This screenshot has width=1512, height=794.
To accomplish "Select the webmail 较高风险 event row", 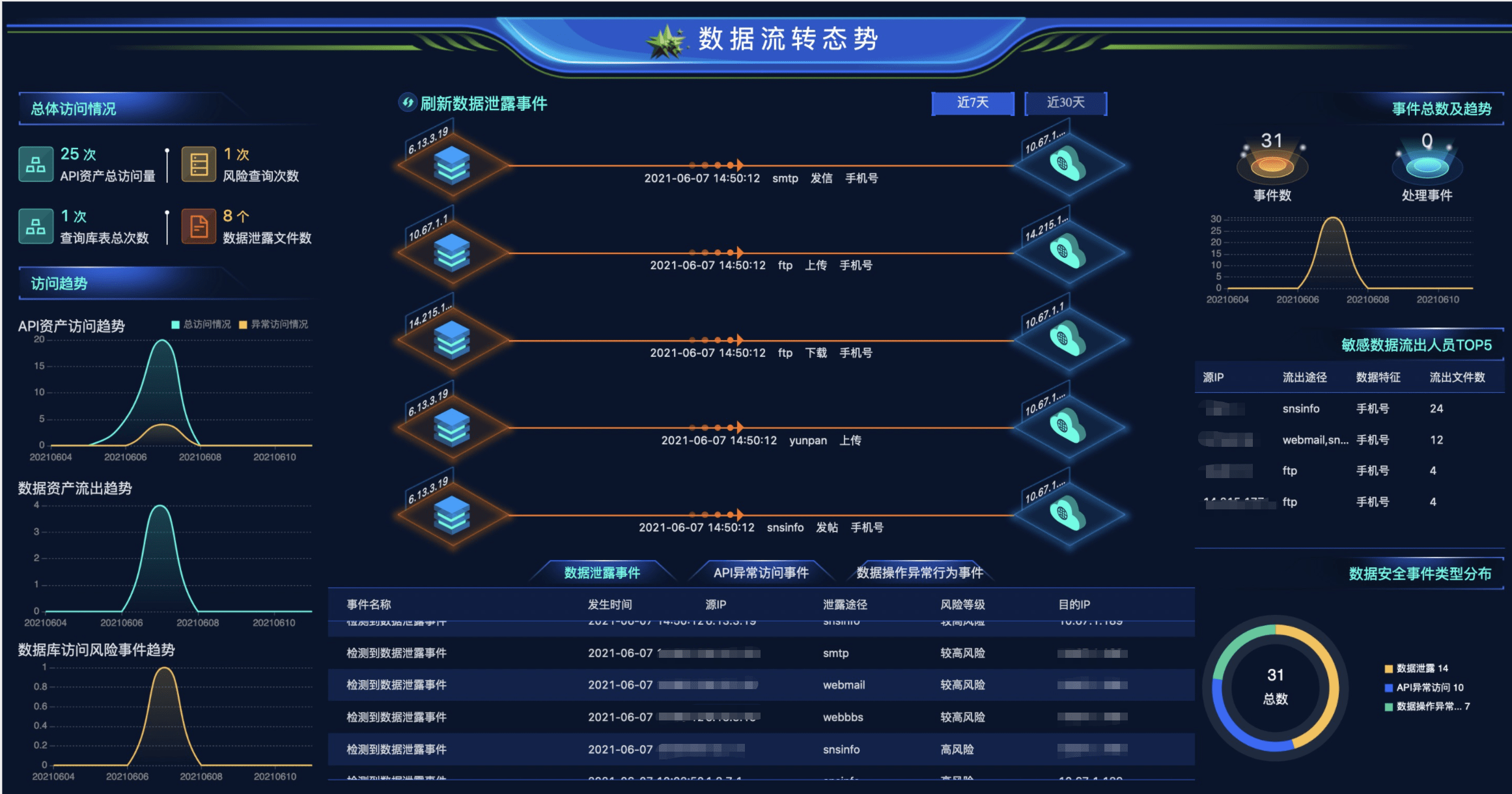I will pos(761,685).
